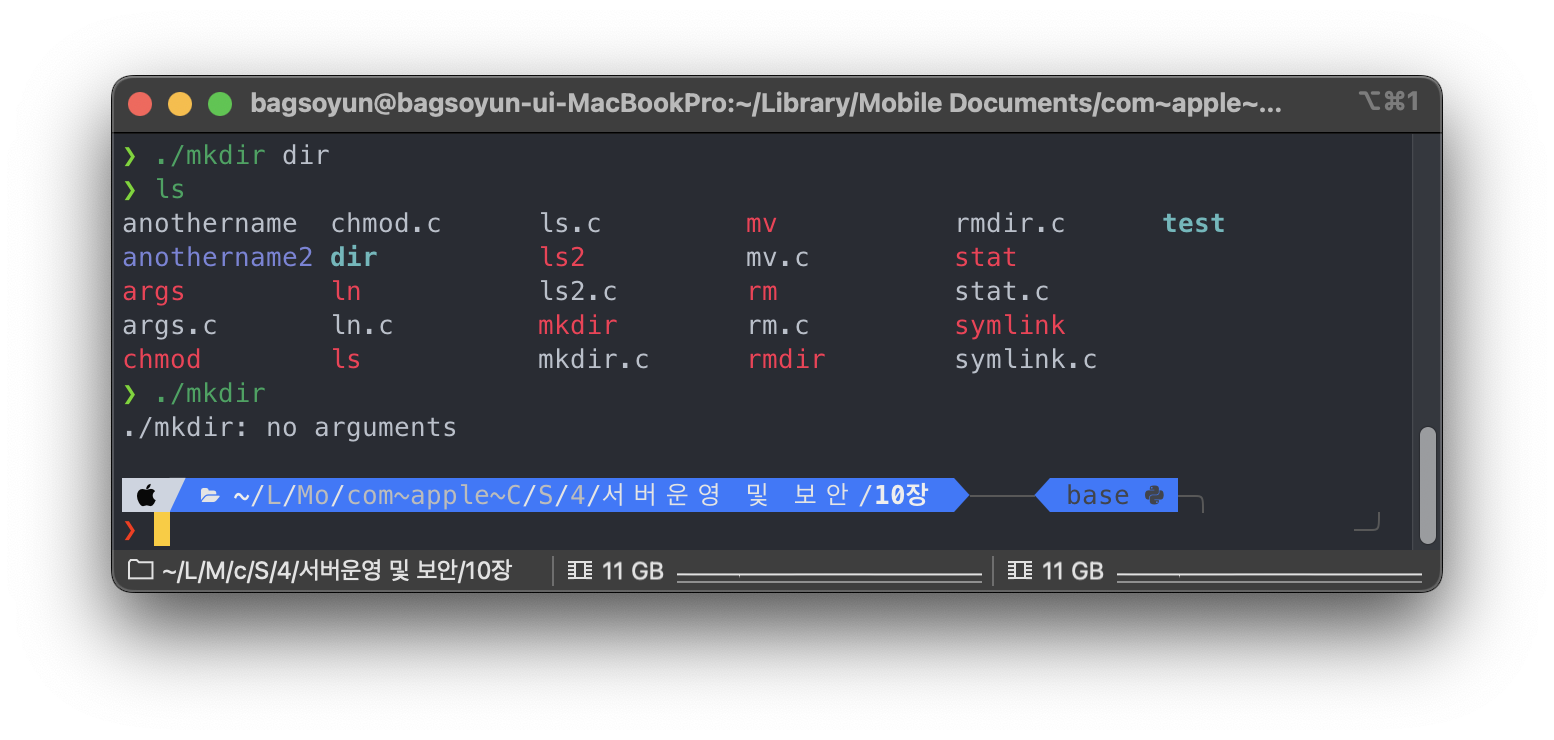The width and height of the screenshot is (1554, 740).
Task: Select the red executable mkdir in listing
Action: (578, 326)
